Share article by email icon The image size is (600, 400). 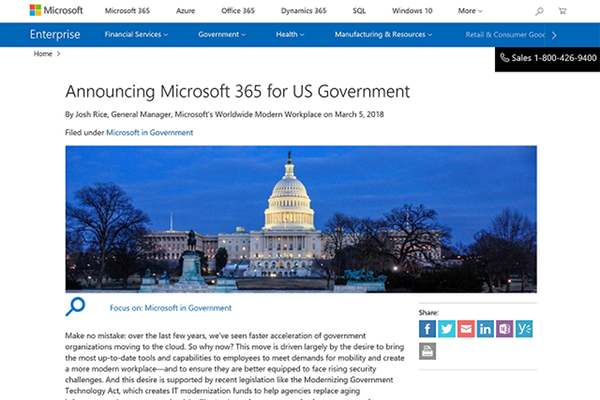466,329
